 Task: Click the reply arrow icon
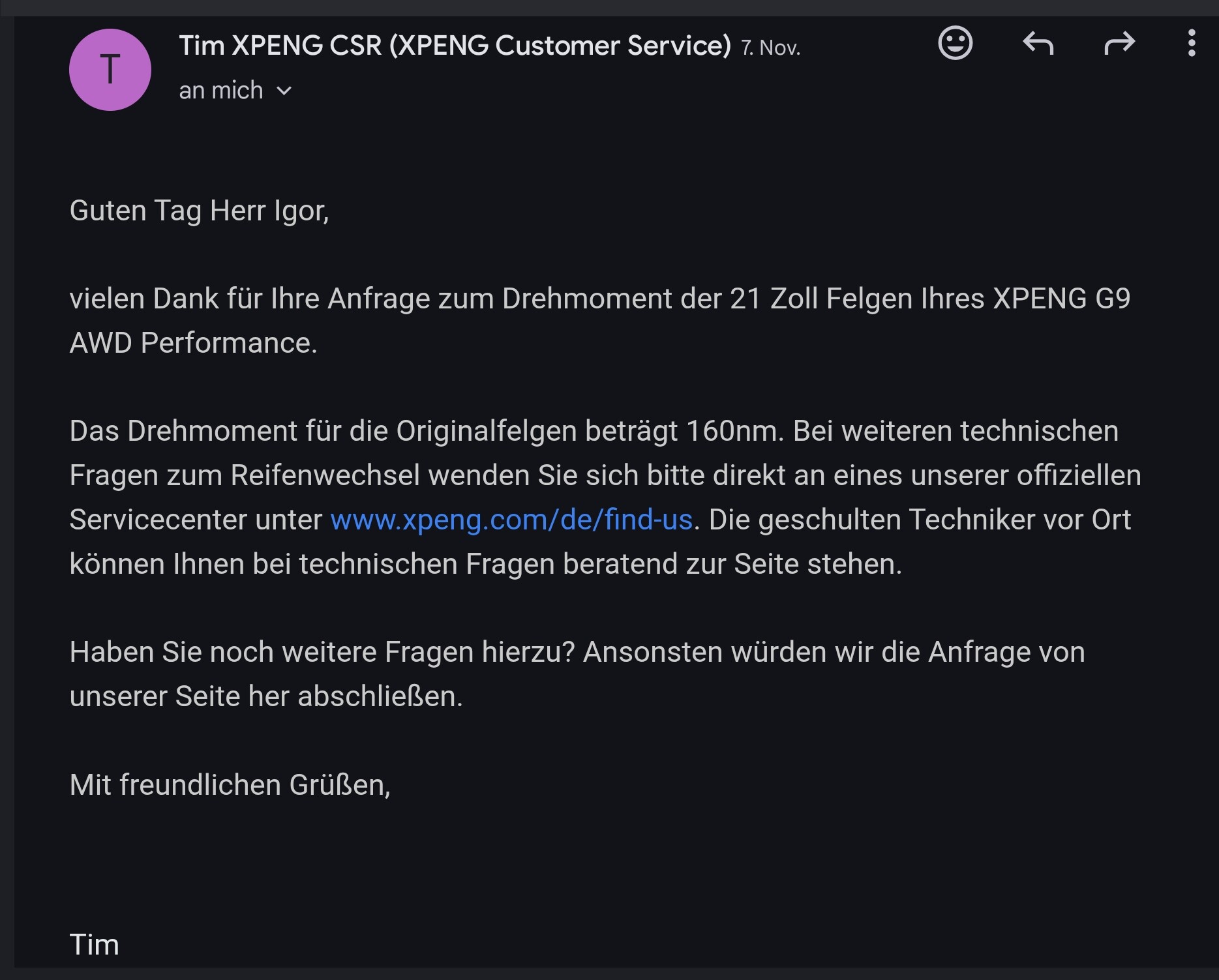pyautogui.click(x=1038, y=44)
